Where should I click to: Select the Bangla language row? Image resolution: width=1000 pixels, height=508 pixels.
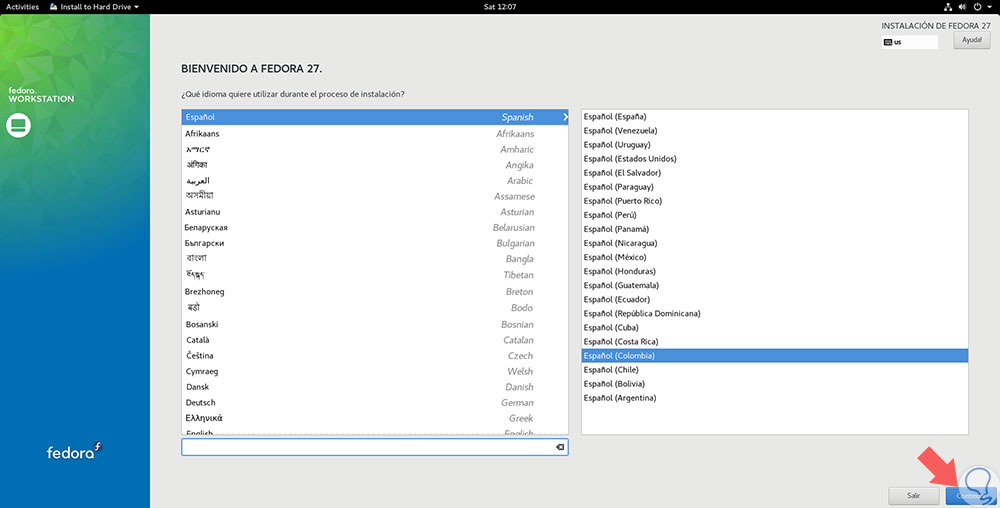pyautogui.click(x=374, y=259)
